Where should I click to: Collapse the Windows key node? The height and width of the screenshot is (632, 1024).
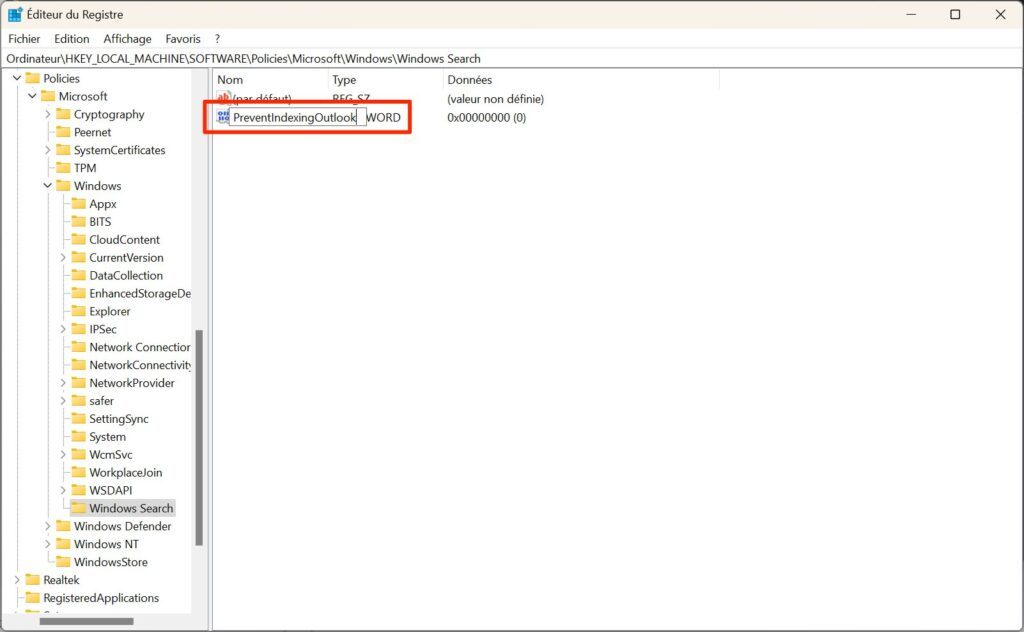click(48, 186)
